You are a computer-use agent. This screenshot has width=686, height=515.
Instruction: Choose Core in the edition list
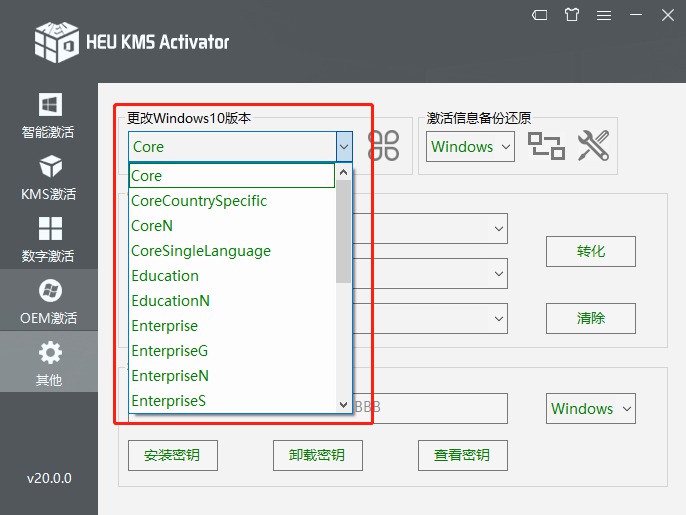click(x=232, y=176)
